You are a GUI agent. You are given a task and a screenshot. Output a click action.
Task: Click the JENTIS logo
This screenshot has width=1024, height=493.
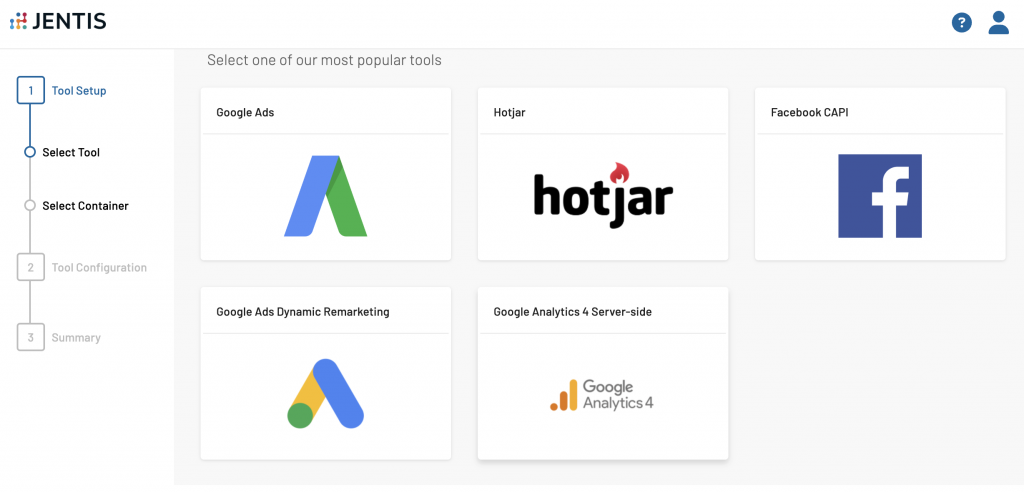pyautogui.click(x=57, y=22)
